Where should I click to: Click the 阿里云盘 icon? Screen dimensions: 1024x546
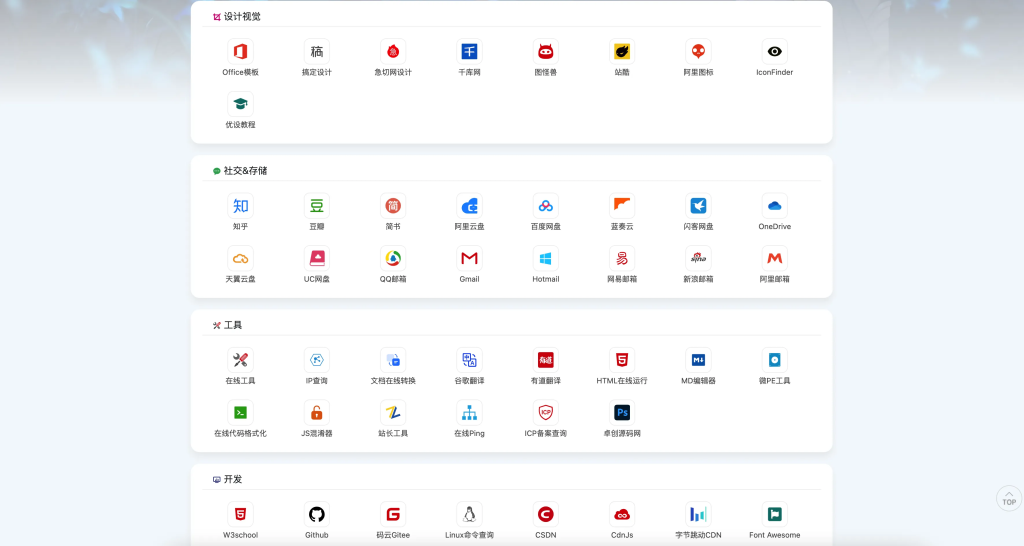pyautogui.click(x=470, y=206)
